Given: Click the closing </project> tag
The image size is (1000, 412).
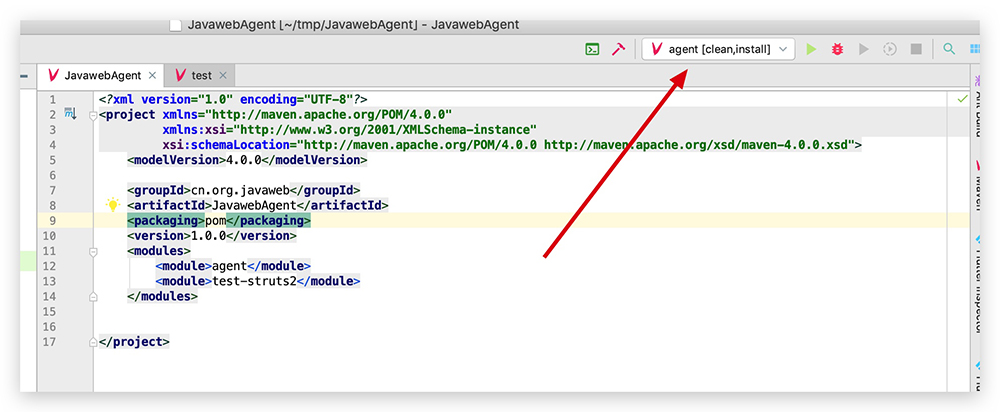Looking at the screenshot, I should point(134,342).
